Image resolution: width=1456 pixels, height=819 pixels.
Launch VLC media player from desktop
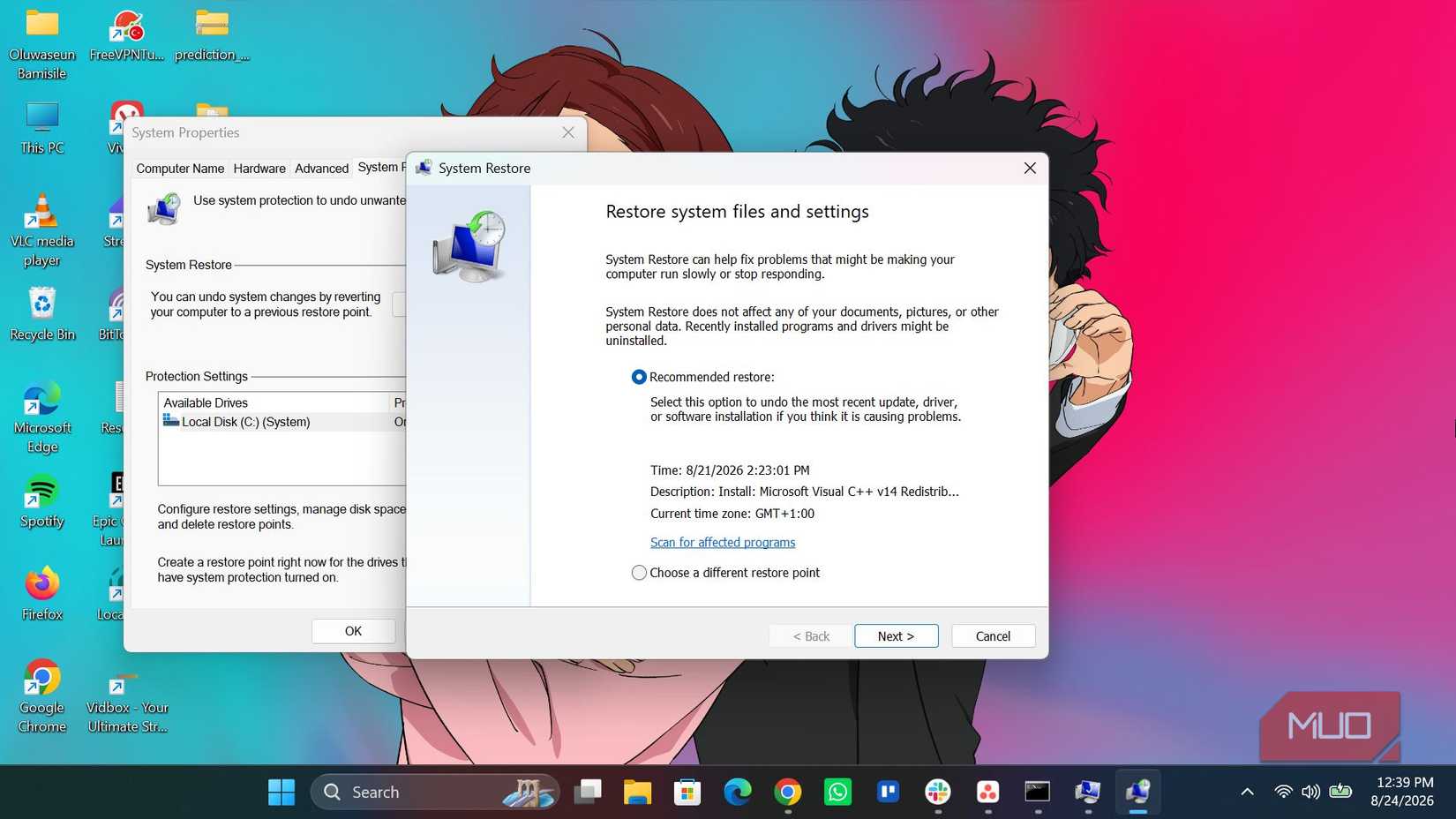coord(42,229)
